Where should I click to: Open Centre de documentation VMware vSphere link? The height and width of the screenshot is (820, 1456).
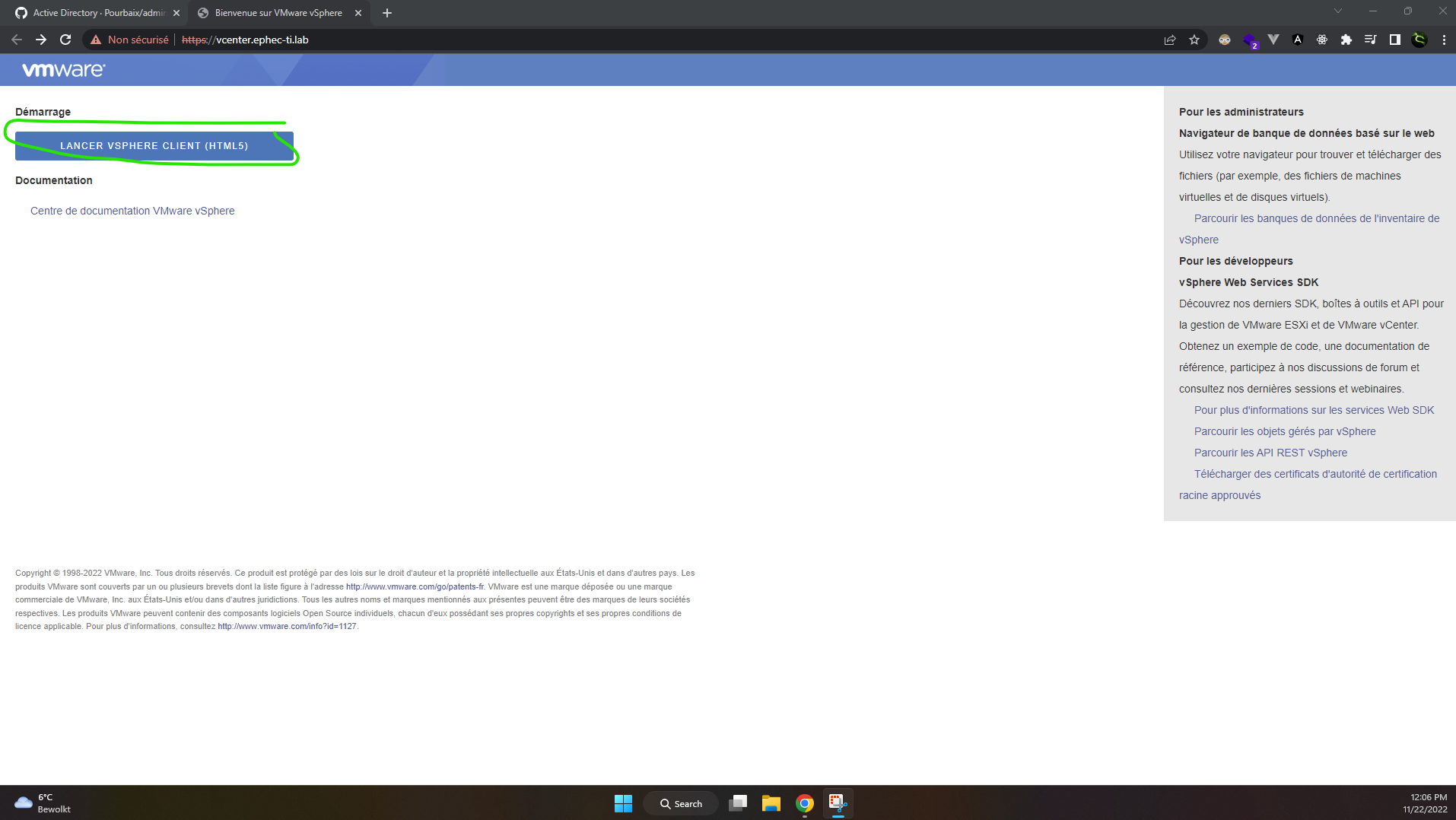(x=132, y=211)
